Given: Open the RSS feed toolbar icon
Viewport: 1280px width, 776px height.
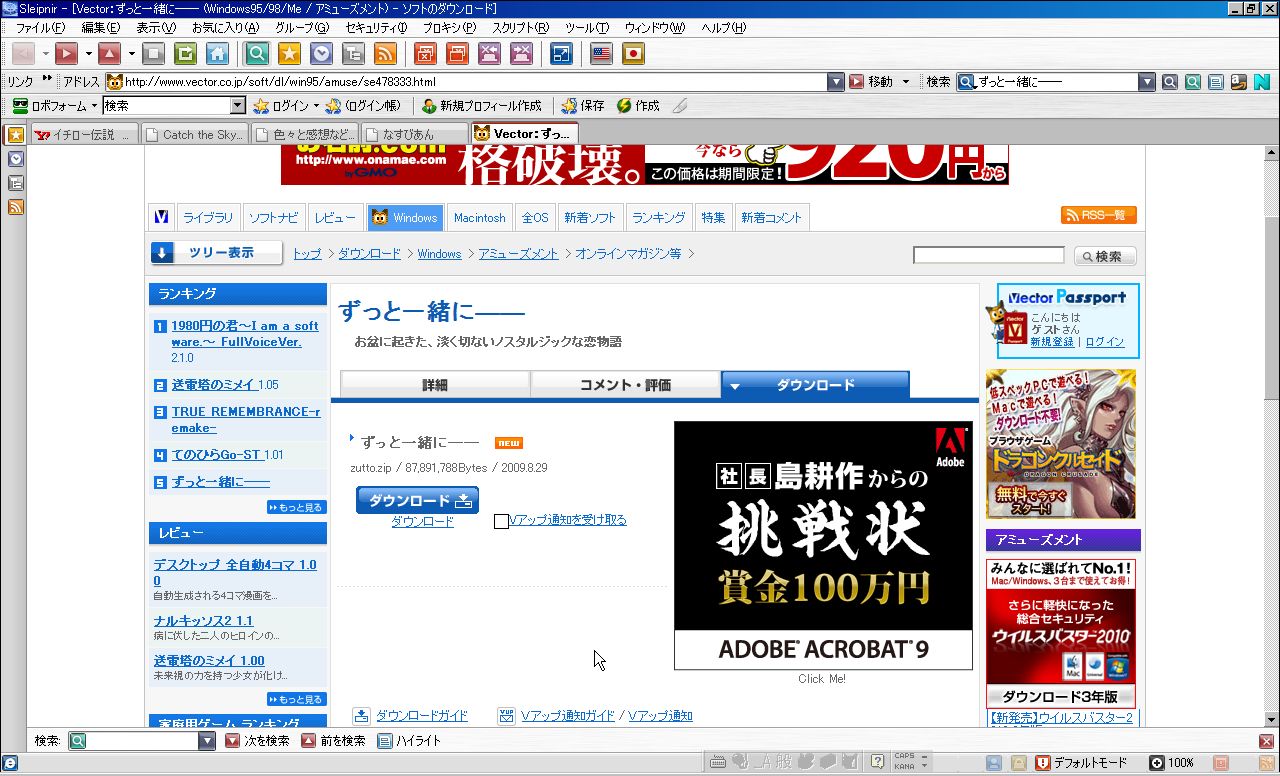Looking at the screenshot, I should (385, 54).
